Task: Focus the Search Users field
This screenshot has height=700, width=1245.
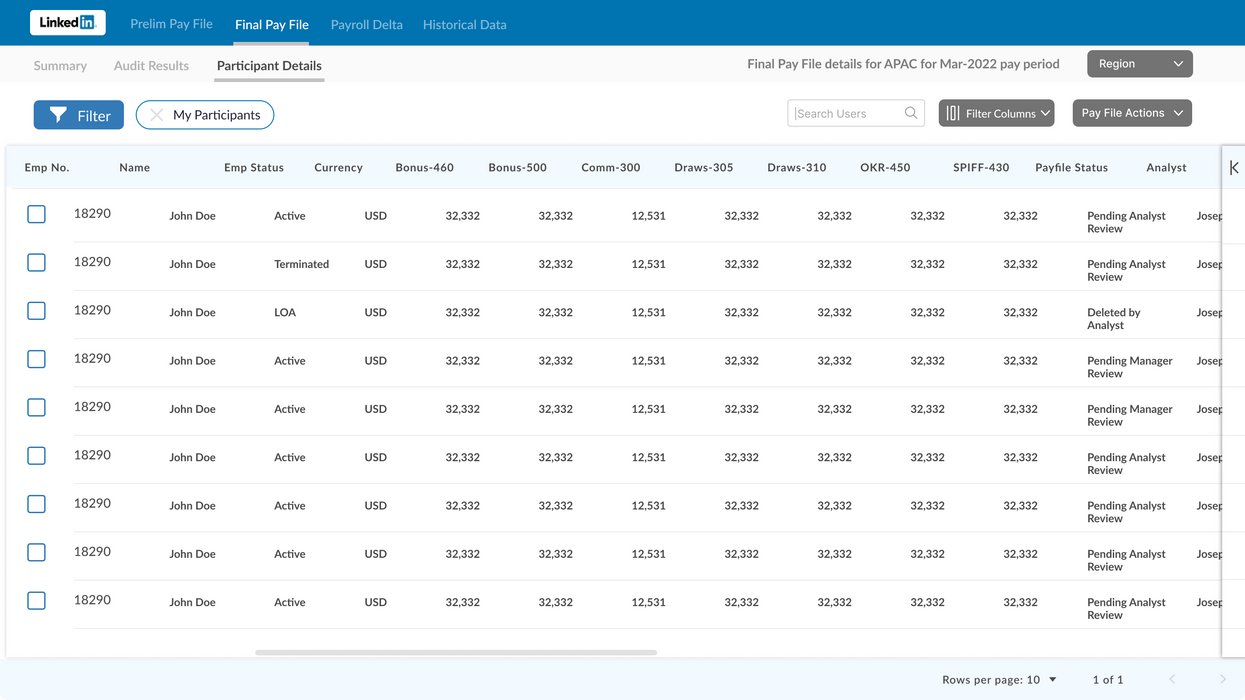Action: 856,113
